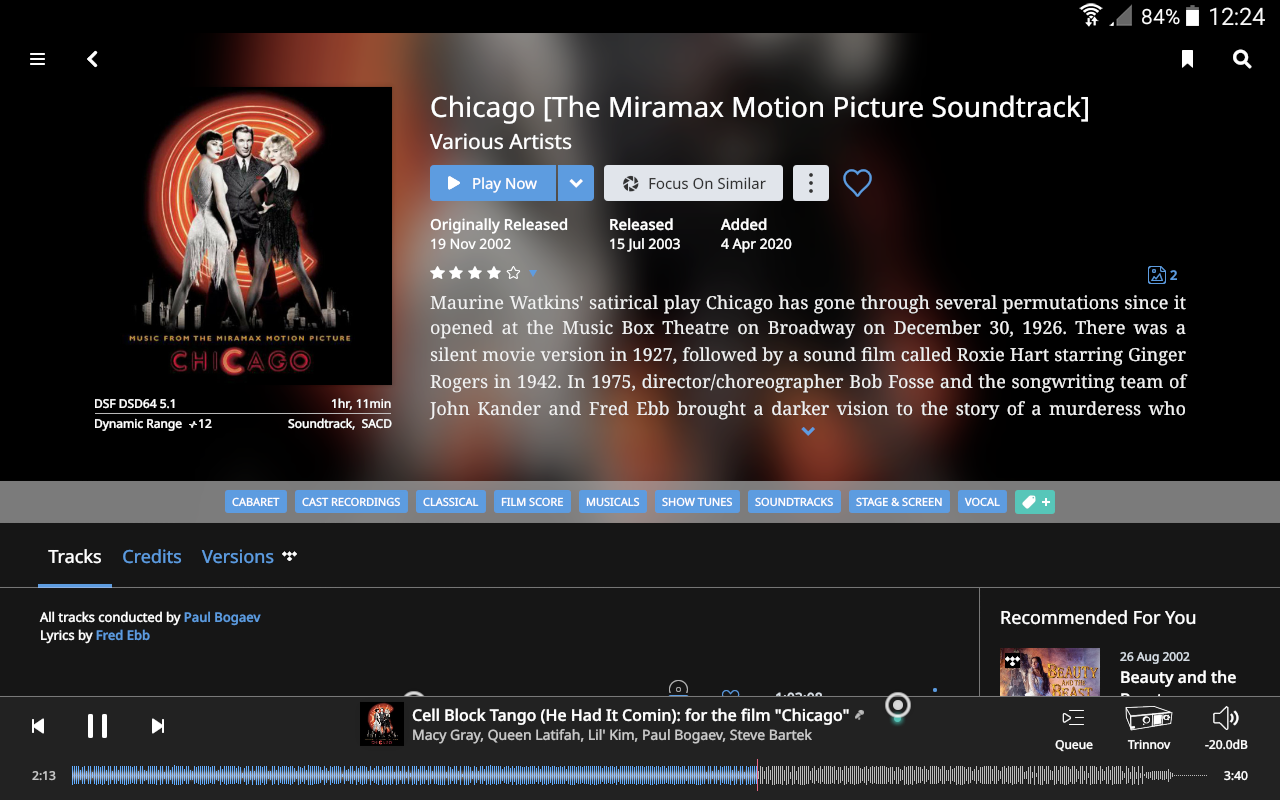Screen dimensions: 1280x800
Task: Select the VOCAL tag
Action: coord(982,502)
